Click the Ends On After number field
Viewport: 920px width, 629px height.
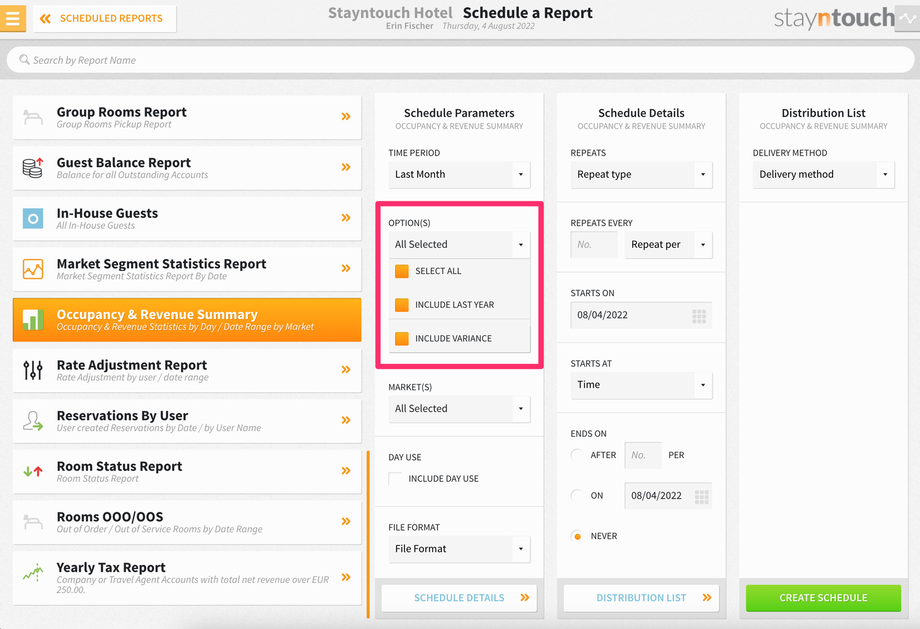point(643,455)
